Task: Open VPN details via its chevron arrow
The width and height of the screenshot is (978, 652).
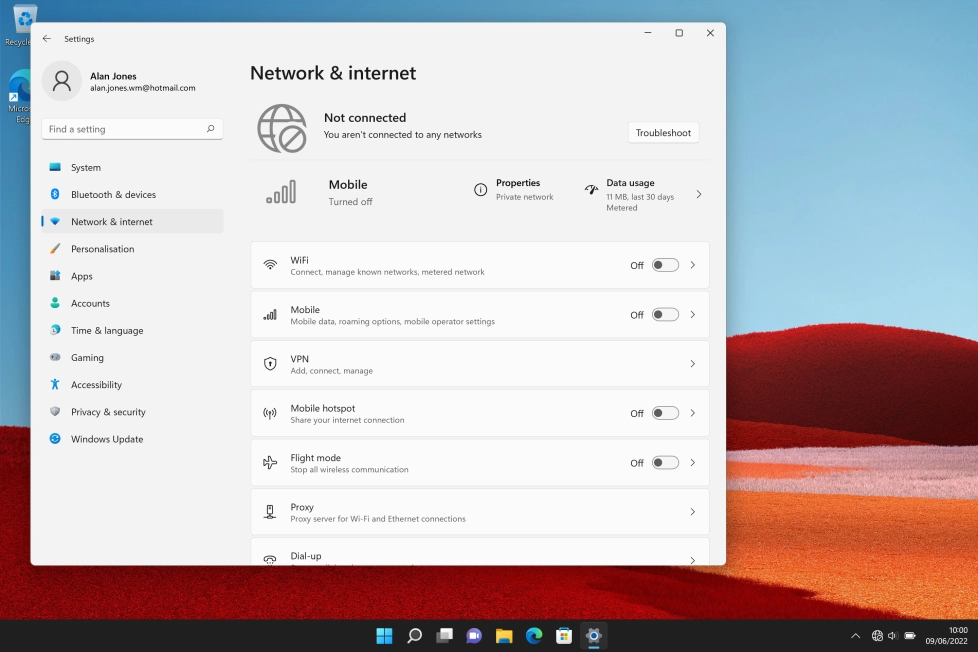Action: (x=692, y=364)
